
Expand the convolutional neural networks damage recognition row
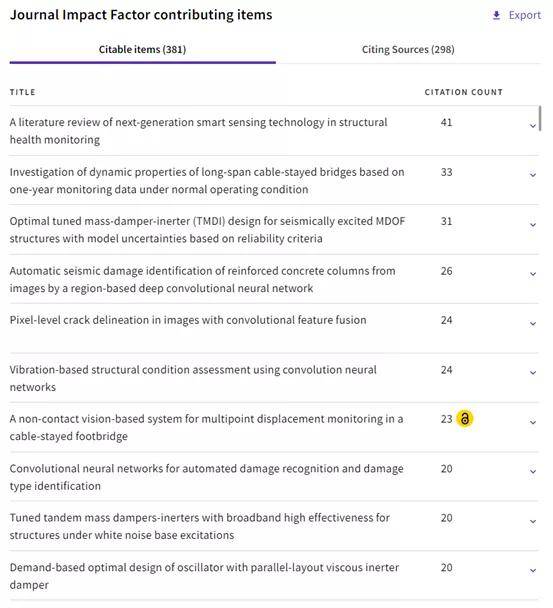pos(533,472)
